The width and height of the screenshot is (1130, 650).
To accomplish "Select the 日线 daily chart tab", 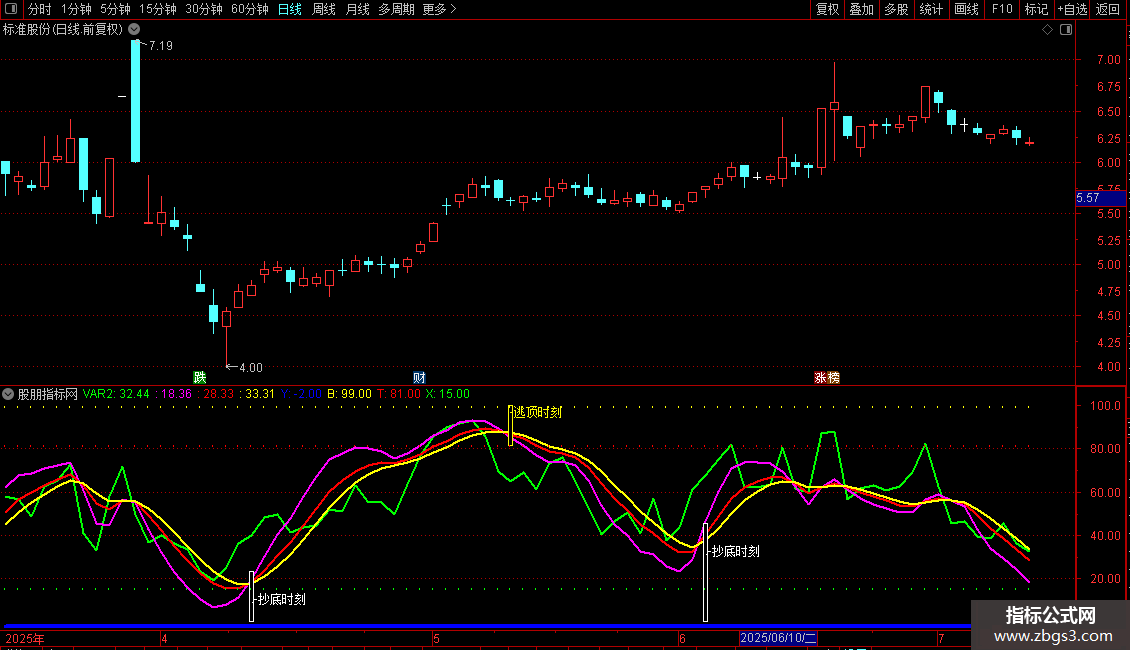I will coord(290,9).
